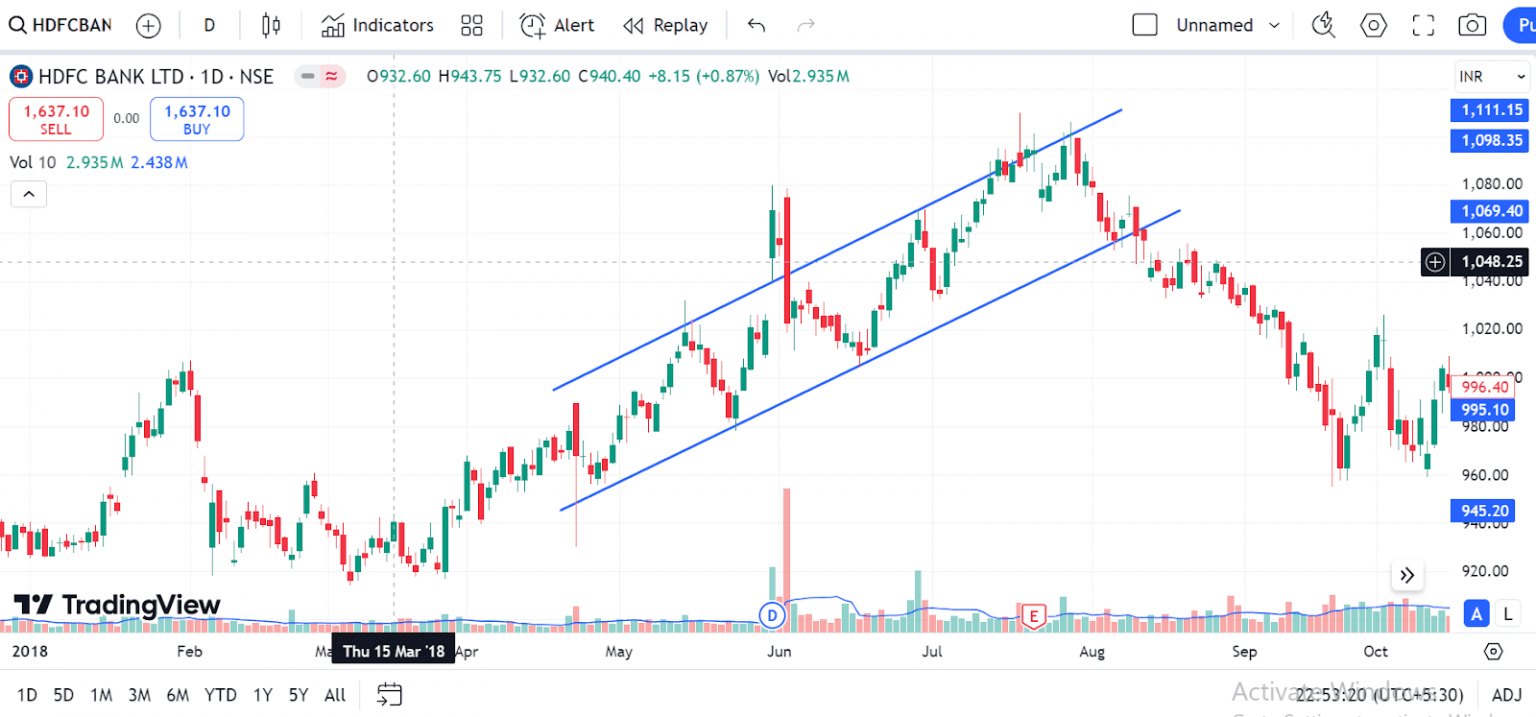Viewport: 1536px width, 717px height.
Task: Open the D interval dropdown
Action: [x=209, y=25]
